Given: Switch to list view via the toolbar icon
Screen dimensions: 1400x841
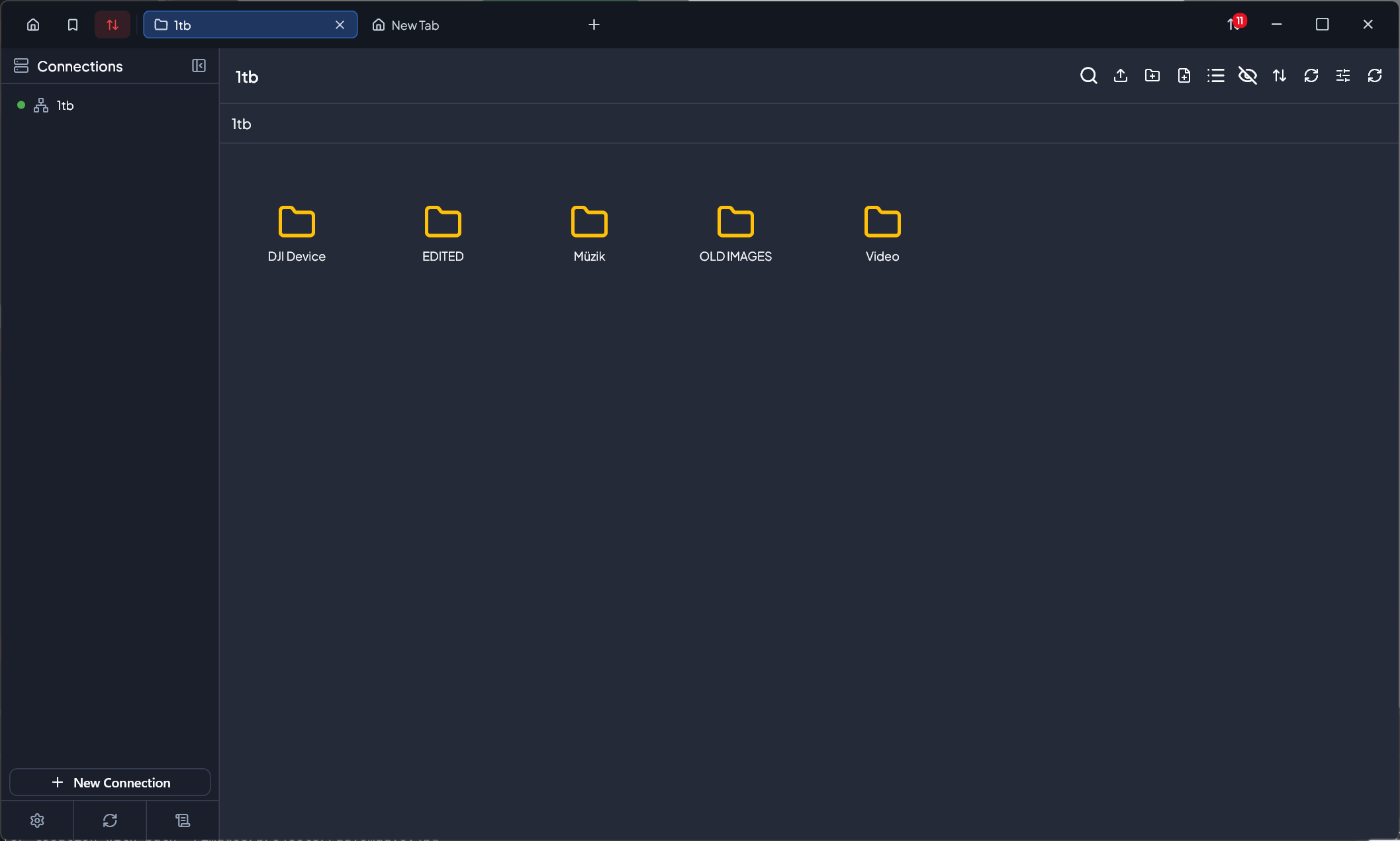Looking at the screenshot, I should [1215, 75].
